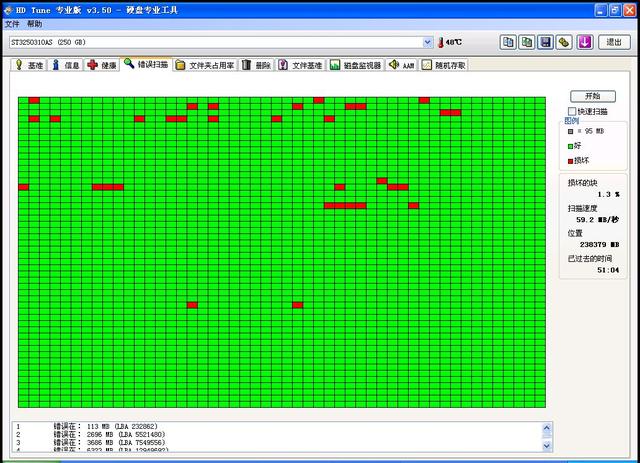Open the File menu
This screenshot has width=640, height=463.
[12, 24]
